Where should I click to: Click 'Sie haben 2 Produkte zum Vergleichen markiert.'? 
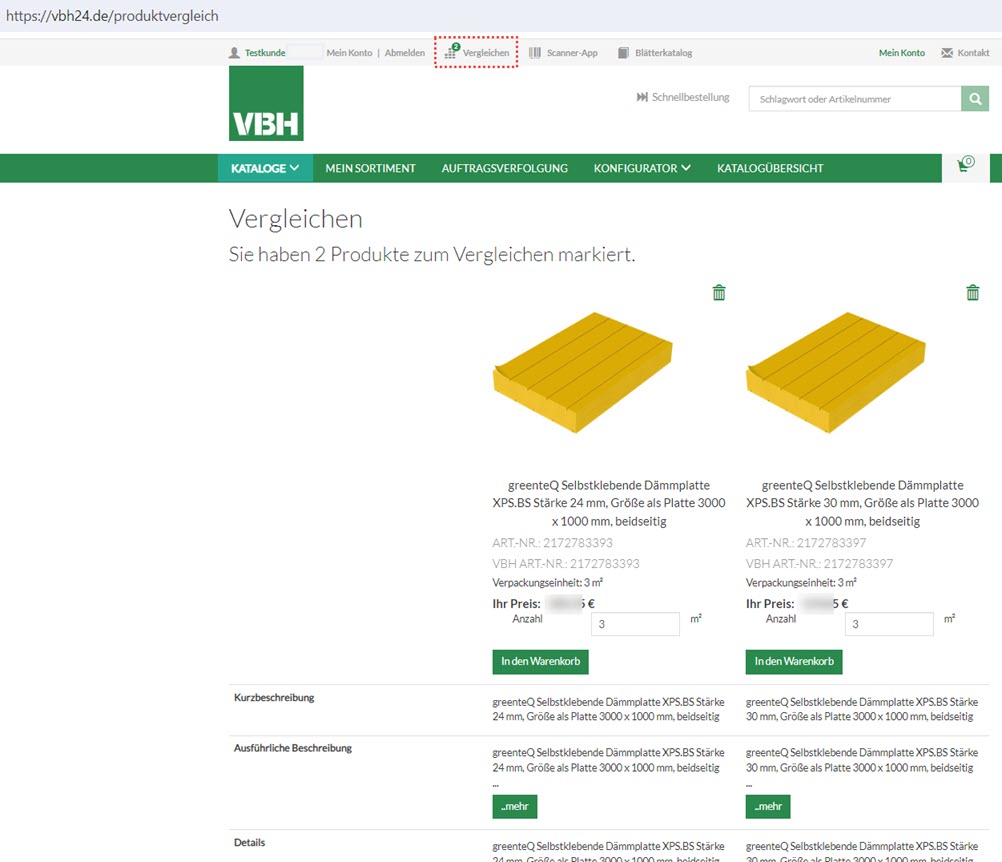[432, 254]
